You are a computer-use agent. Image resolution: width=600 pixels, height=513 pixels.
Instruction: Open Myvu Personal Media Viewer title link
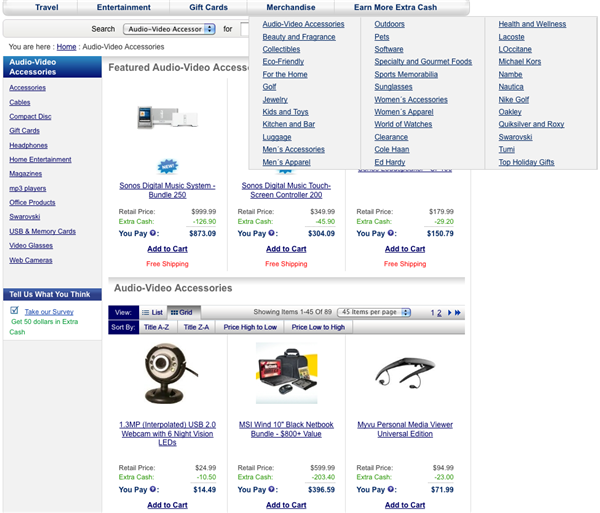pos(405,429)
